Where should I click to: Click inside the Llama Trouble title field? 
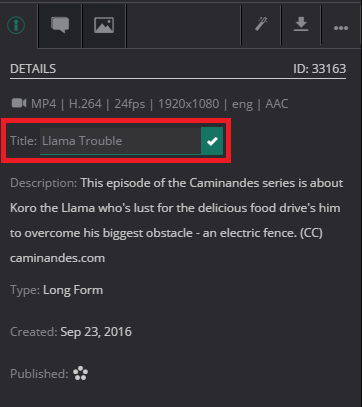(120, 141)
